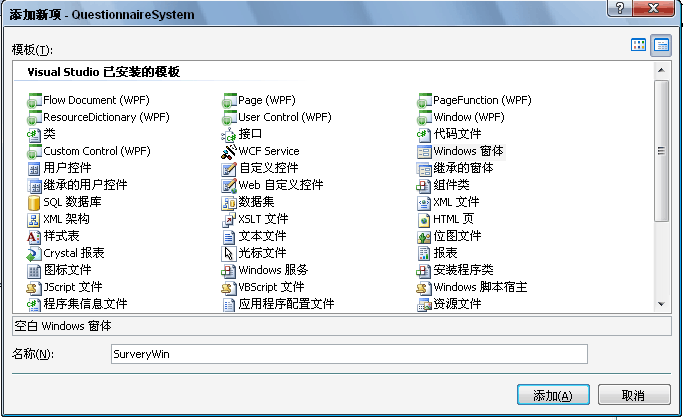Click the template list scroll down arrow
The height and width of the screenshot is (420, 683).
click(662, 304)
